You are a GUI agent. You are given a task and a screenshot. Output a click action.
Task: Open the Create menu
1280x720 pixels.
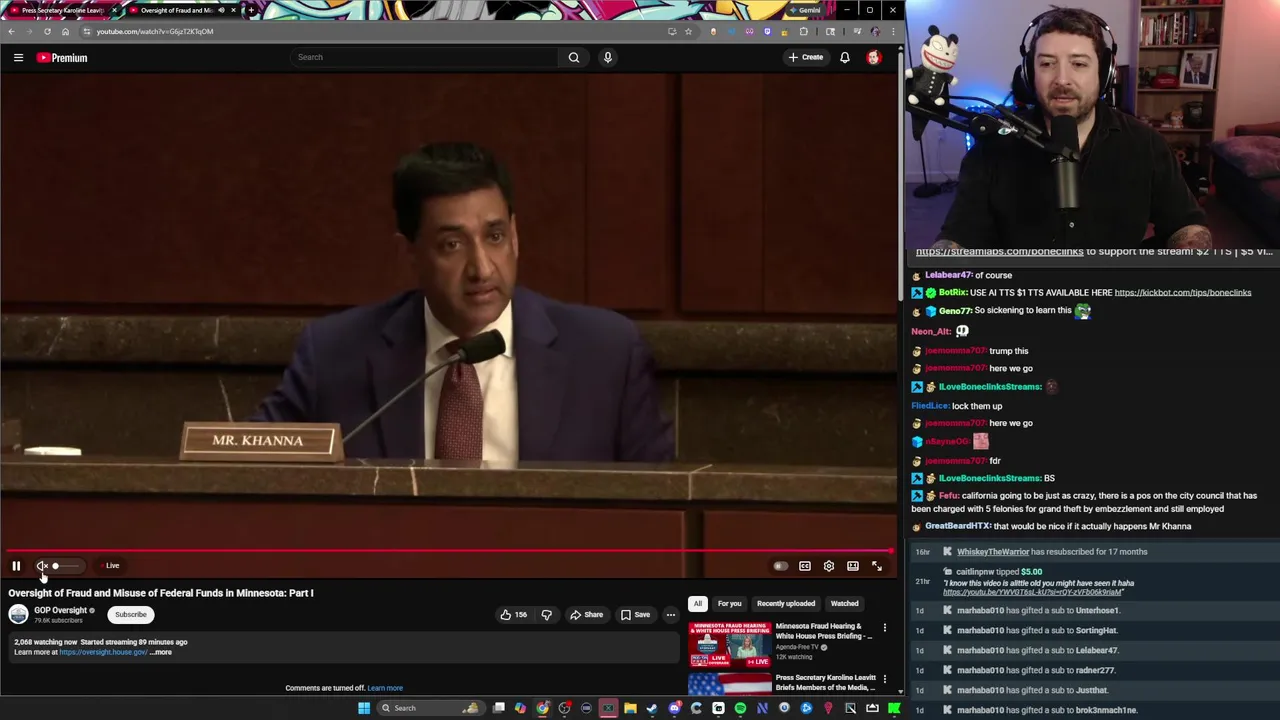tap(805, 57)
